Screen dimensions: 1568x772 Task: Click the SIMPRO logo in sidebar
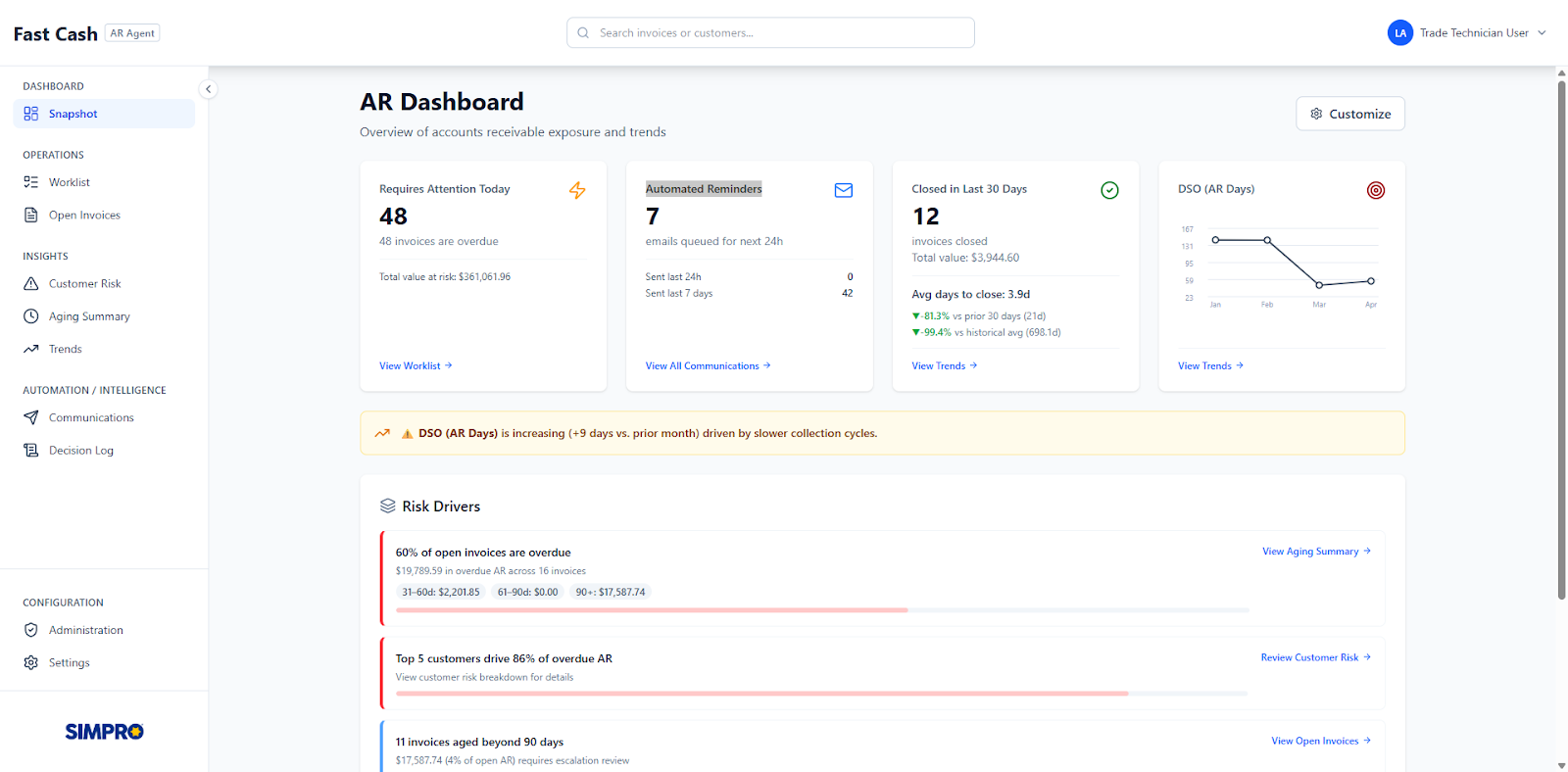[x=104, y=732]
